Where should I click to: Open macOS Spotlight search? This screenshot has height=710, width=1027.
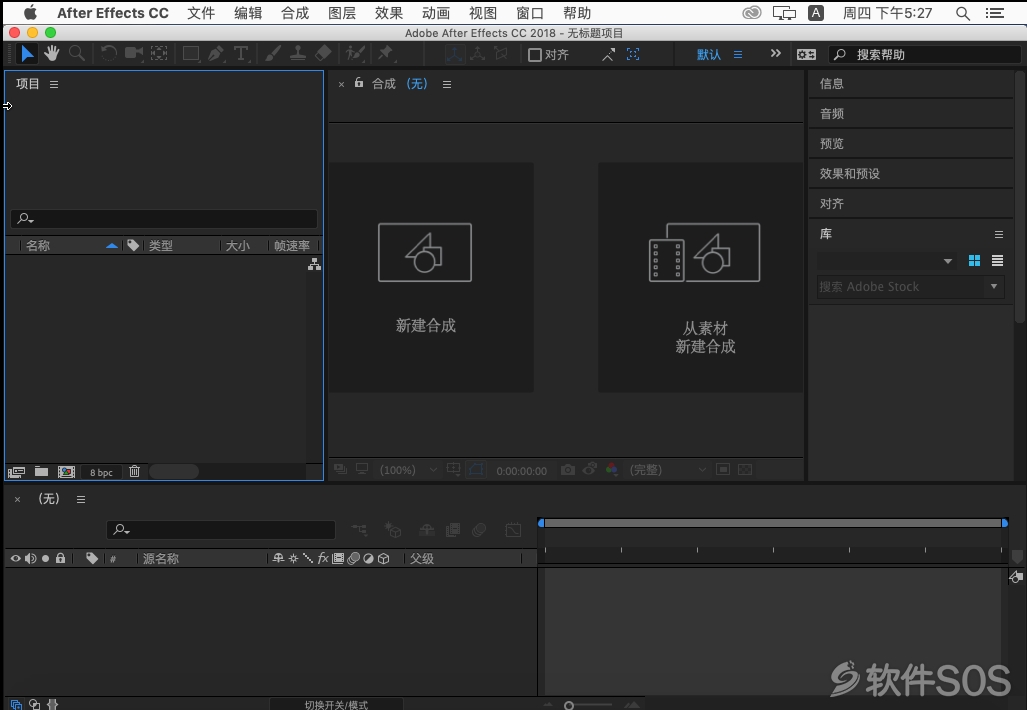[x=962, y=13]
